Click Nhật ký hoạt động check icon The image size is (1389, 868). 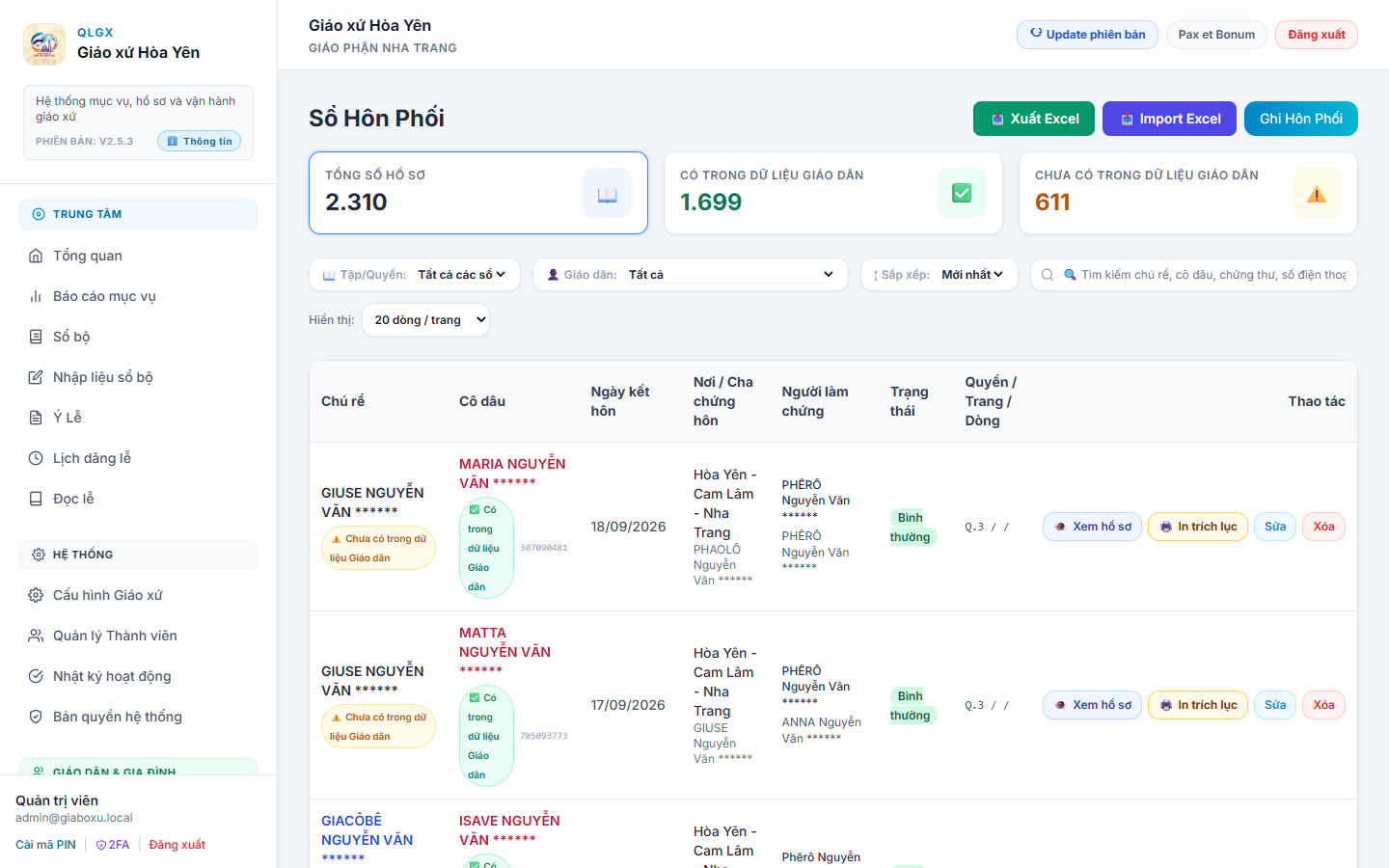point(36,676)
